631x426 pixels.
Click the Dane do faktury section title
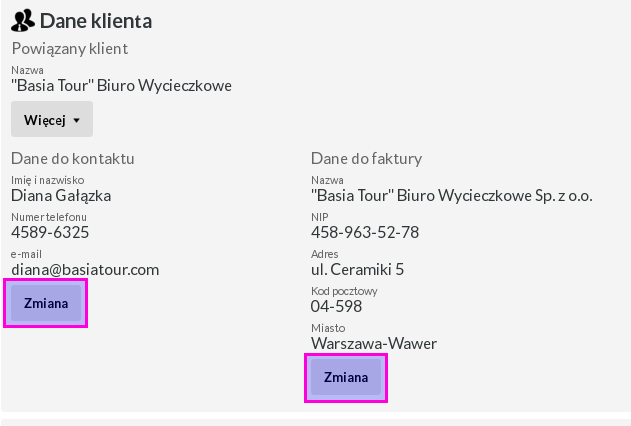[367, 158]
